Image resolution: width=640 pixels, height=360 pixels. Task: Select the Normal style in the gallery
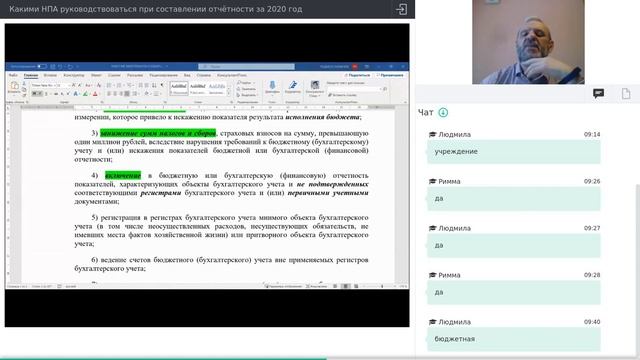[179, 89]
